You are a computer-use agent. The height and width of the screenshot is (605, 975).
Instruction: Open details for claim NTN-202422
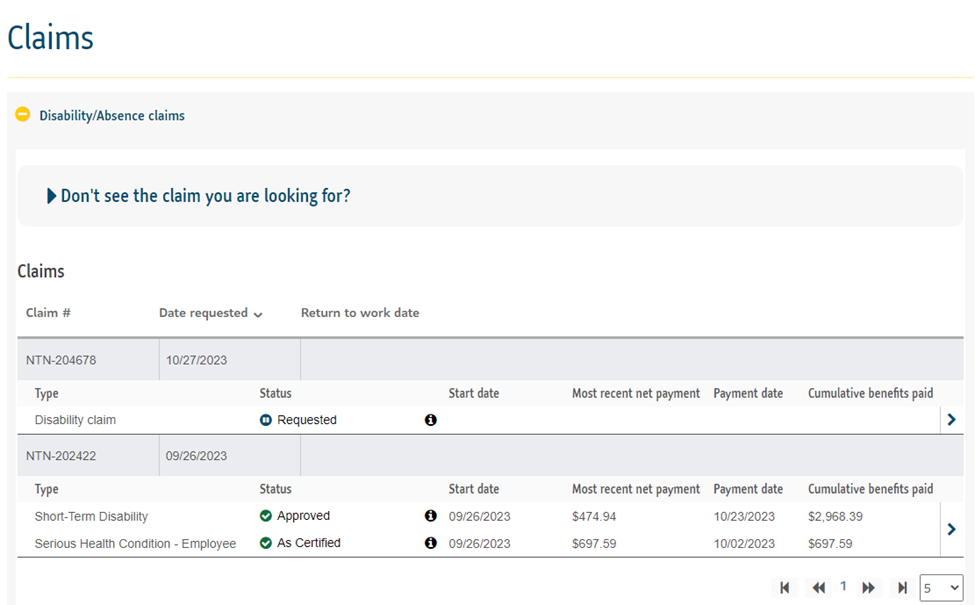coord(951,529)
